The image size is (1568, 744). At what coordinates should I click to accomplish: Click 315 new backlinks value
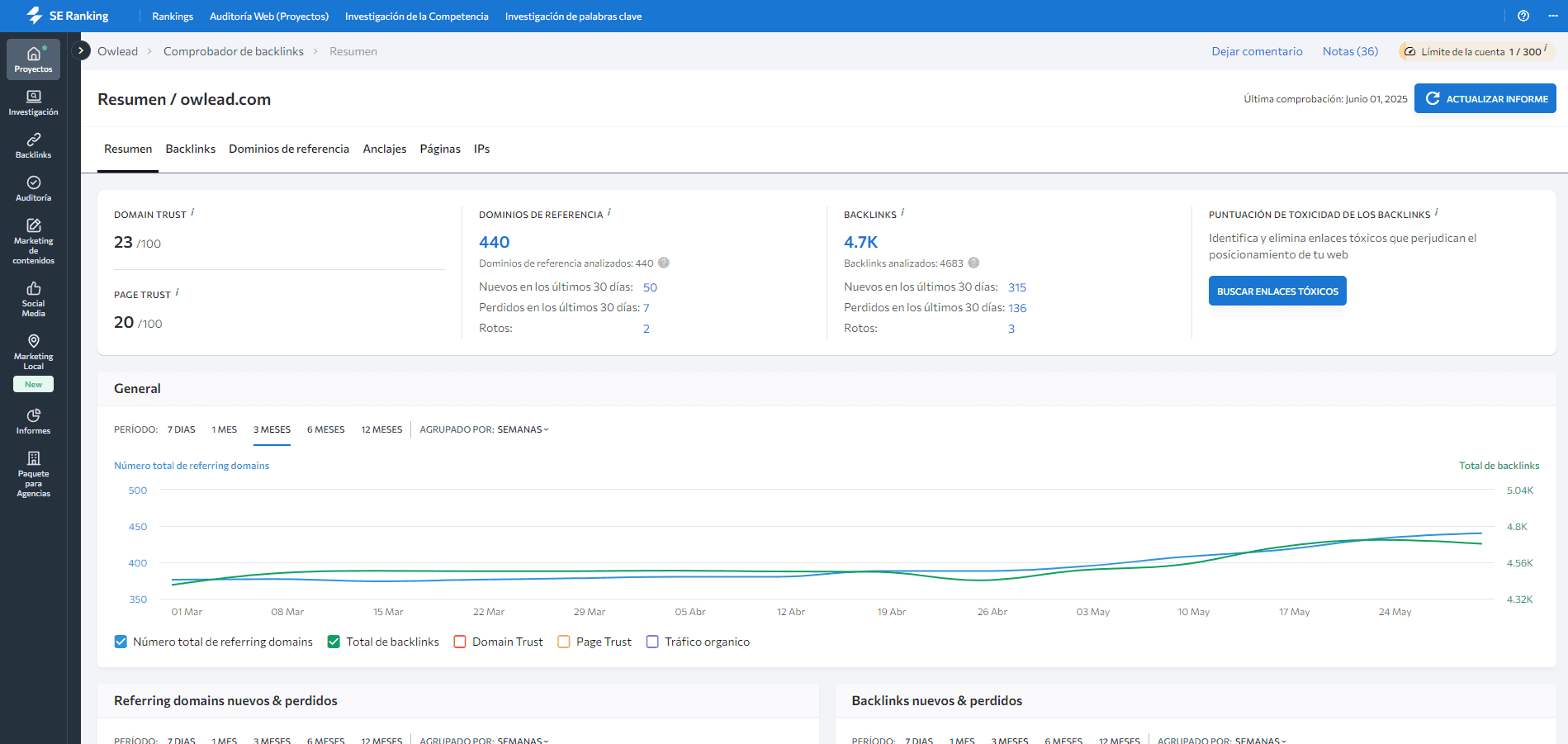(x=1017, y=287)
